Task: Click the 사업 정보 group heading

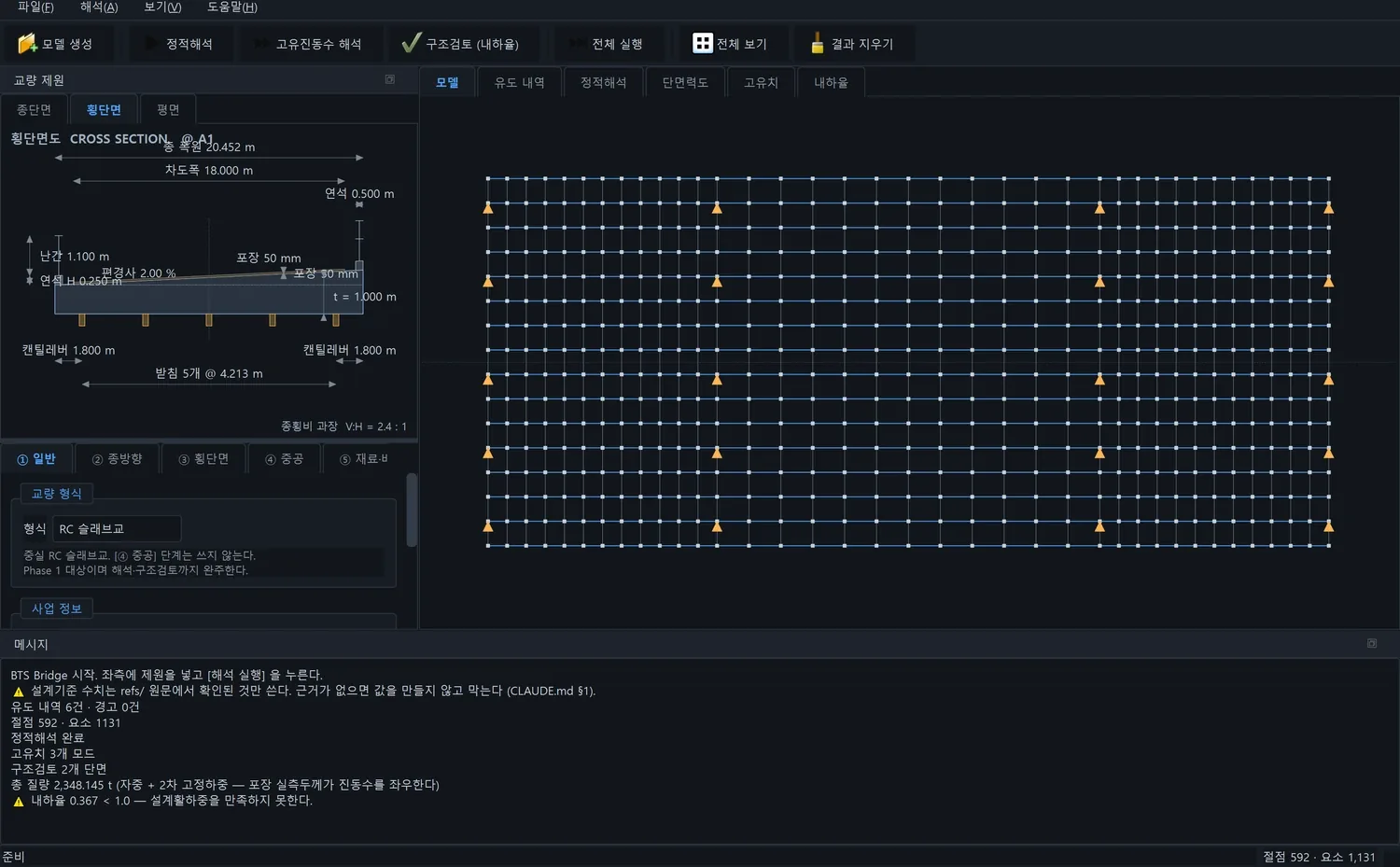Action: pyautogui.click(x=57, y=608)
